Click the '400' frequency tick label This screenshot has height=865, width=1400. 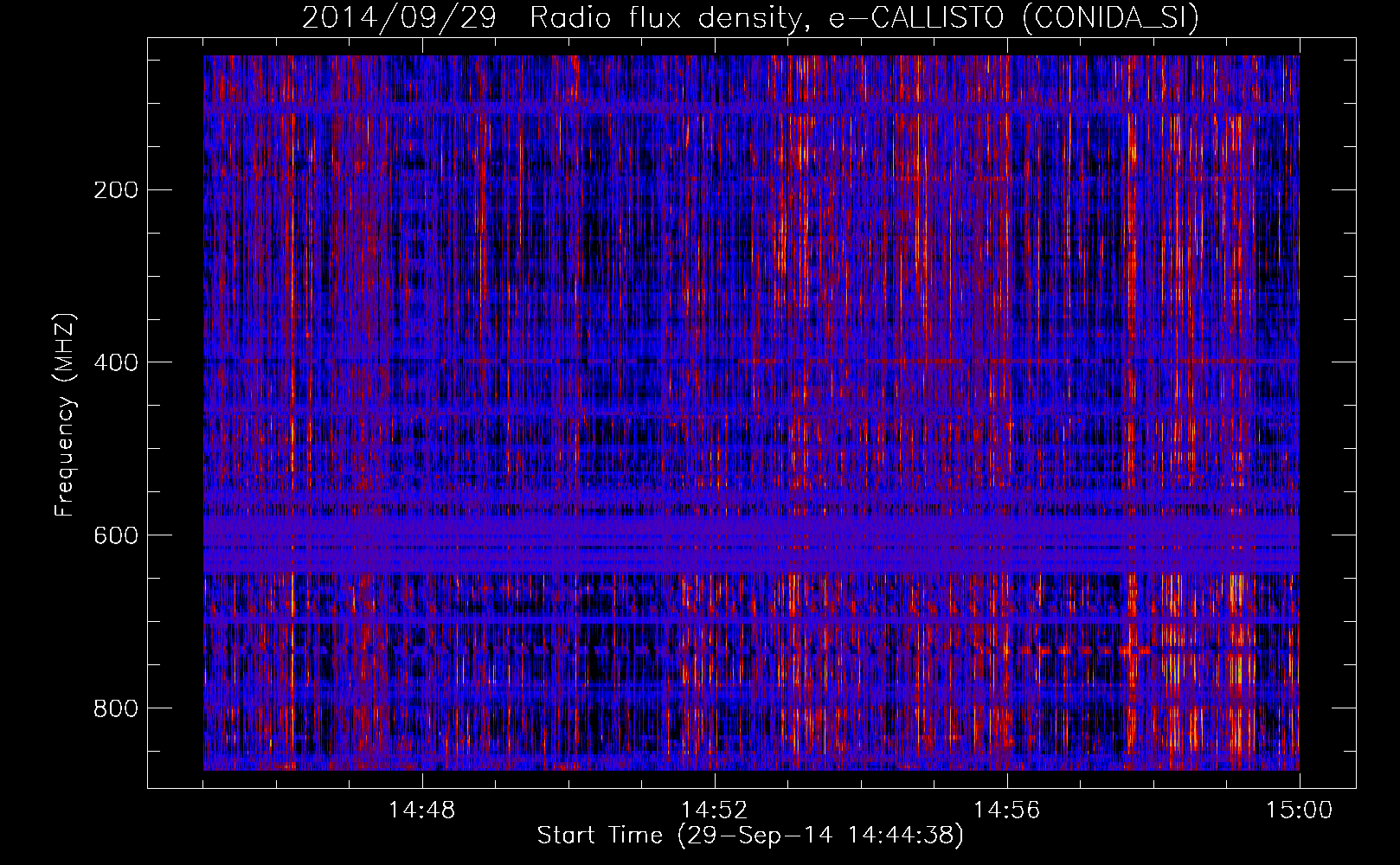pyautogui.click(x=116, y=362)
